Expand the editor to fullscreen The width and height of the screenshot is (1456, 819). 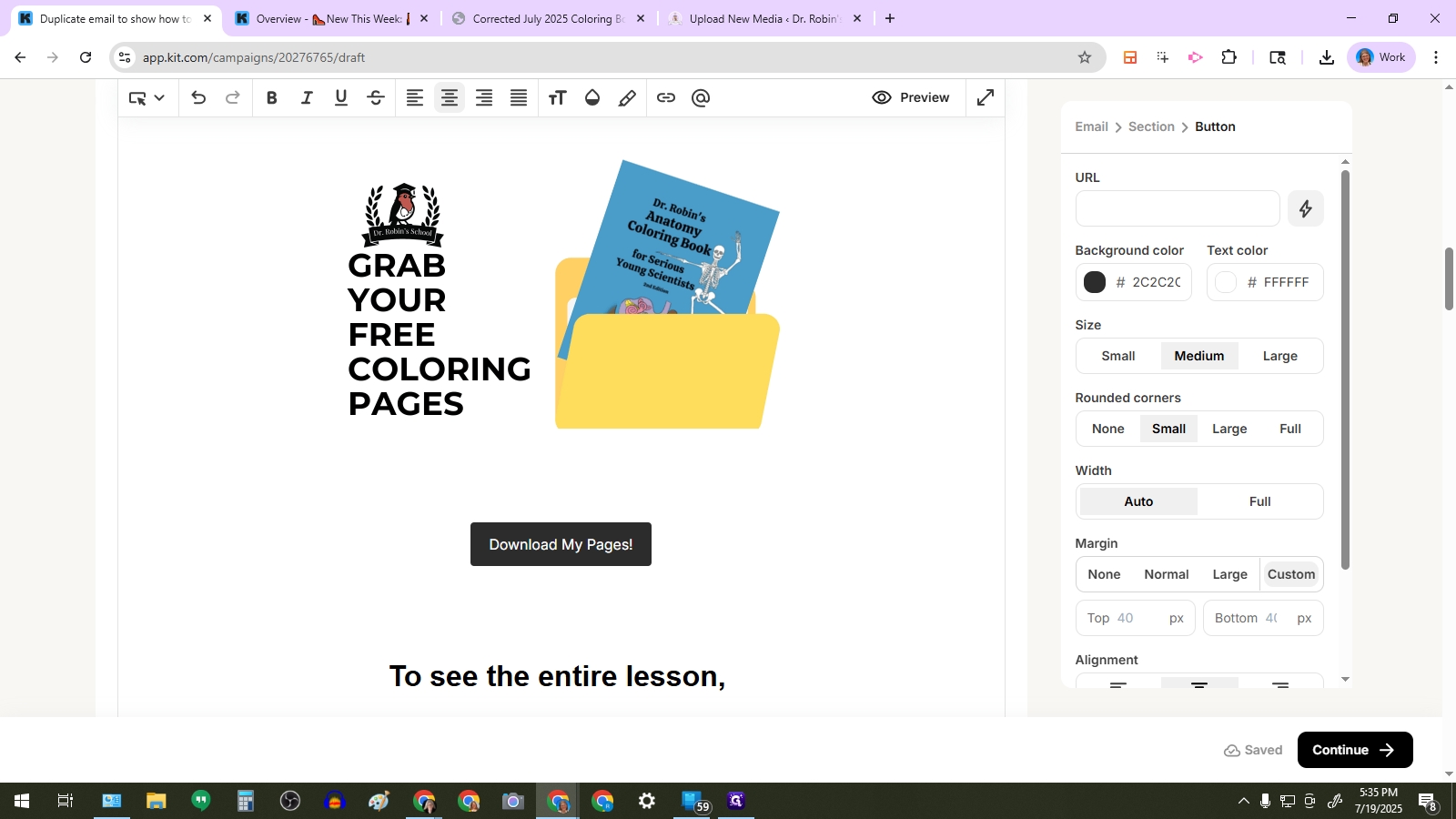(x=986, y=97)
